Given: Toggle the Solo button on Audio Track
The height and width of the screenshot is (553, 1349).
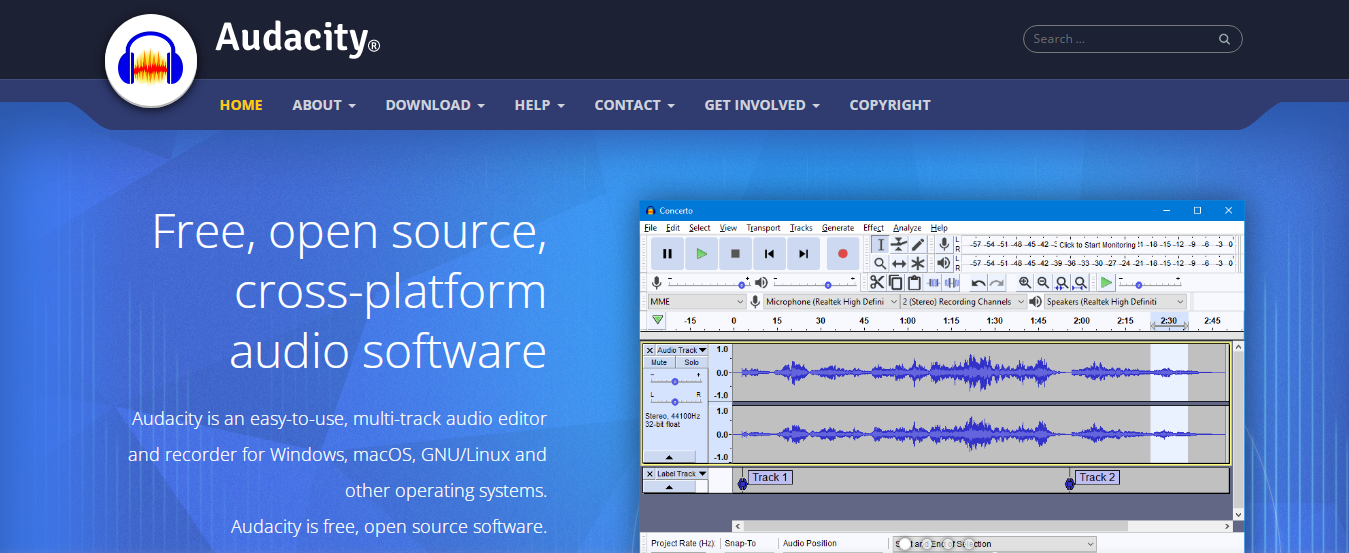Looking at the screenshot, I should [x=691, y=362].
